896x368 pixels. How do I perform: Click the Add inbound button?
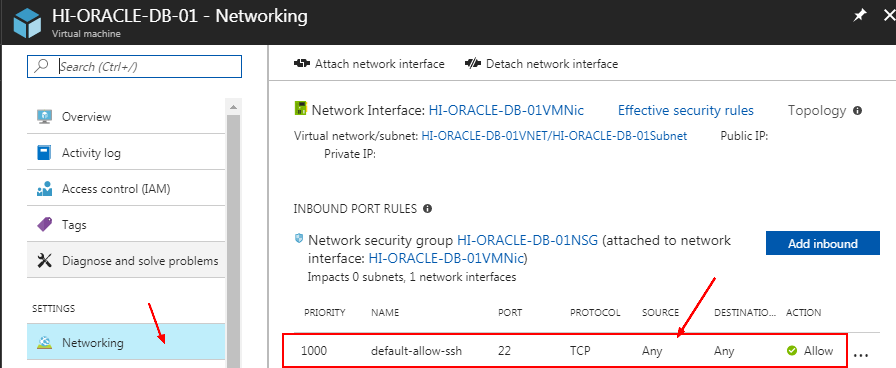coord(823,243)
